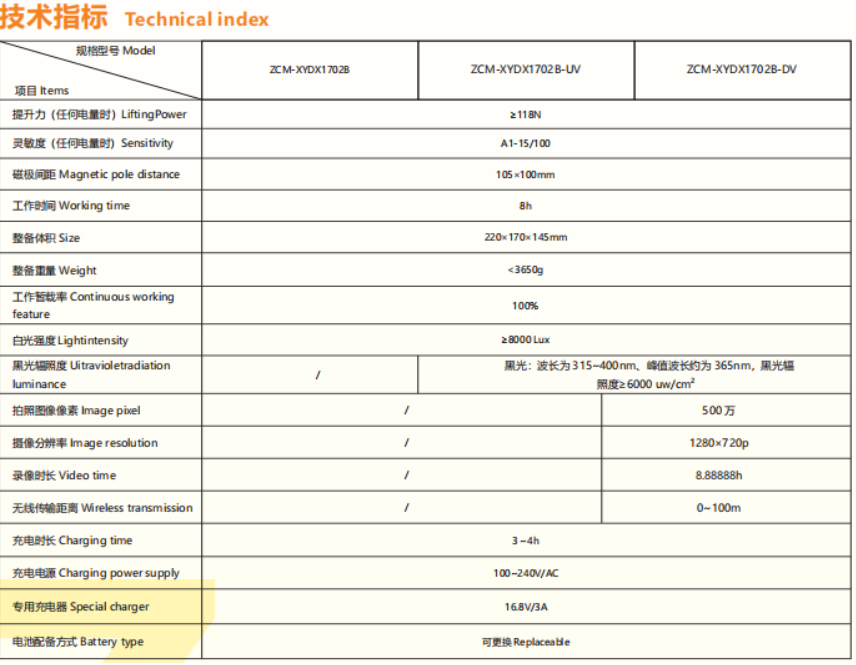Click the <3650g weight value

[x=525, y=270]
